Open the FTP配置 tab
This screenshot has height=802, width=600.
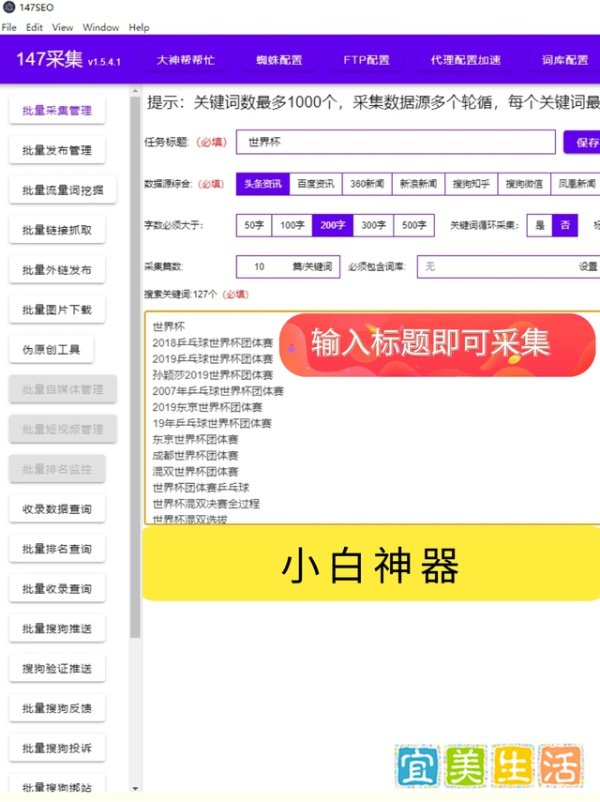366,60
